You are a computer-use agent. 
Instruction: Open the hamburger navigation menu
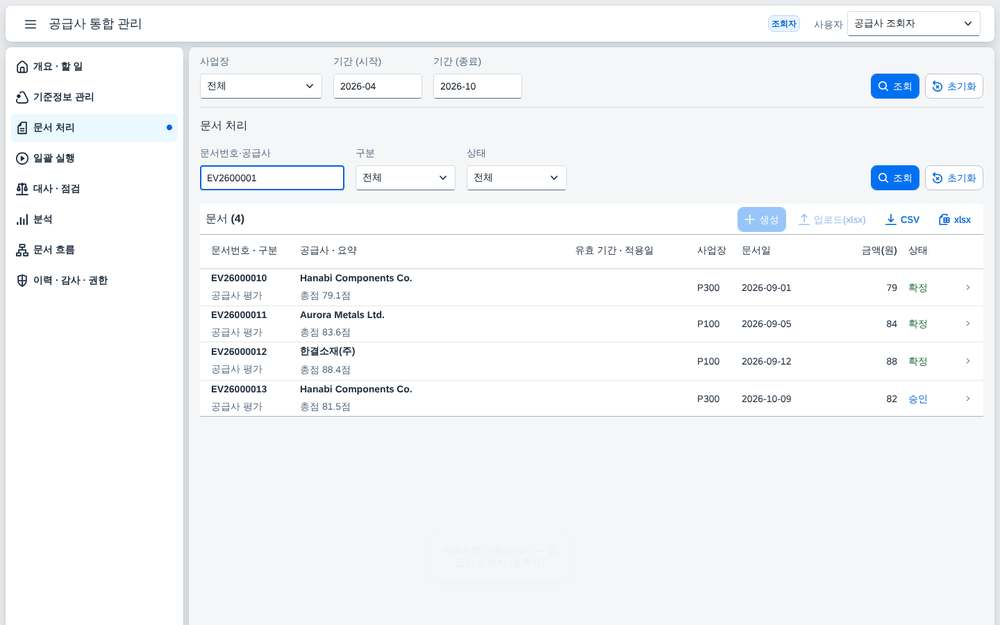[30, 24]
